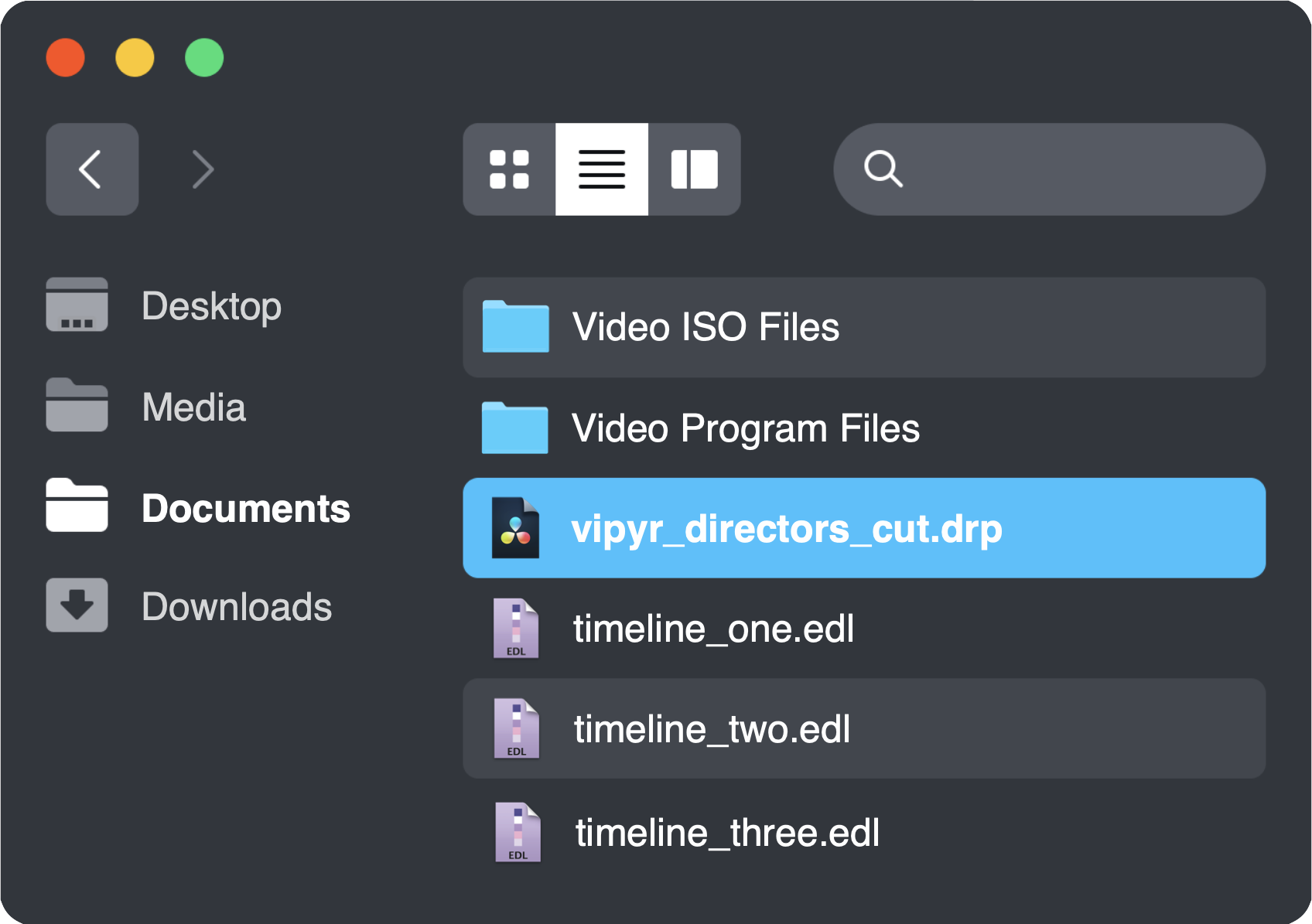Viewport: 1312px width, 924px height.
Task: Maximize the window with the green button
Action: pos(204,58)
